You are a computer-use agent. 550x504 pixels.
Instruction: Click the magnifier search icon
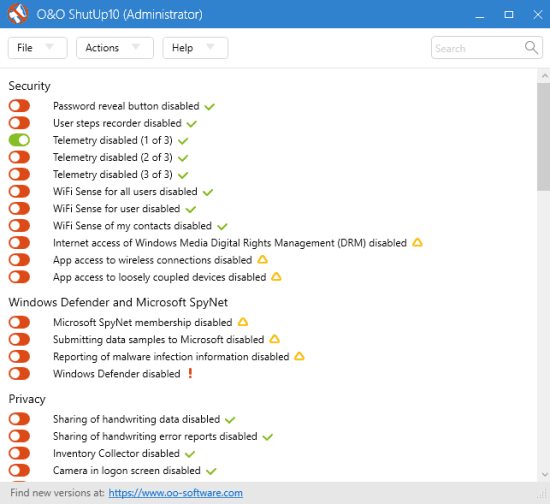coord(531,47)
